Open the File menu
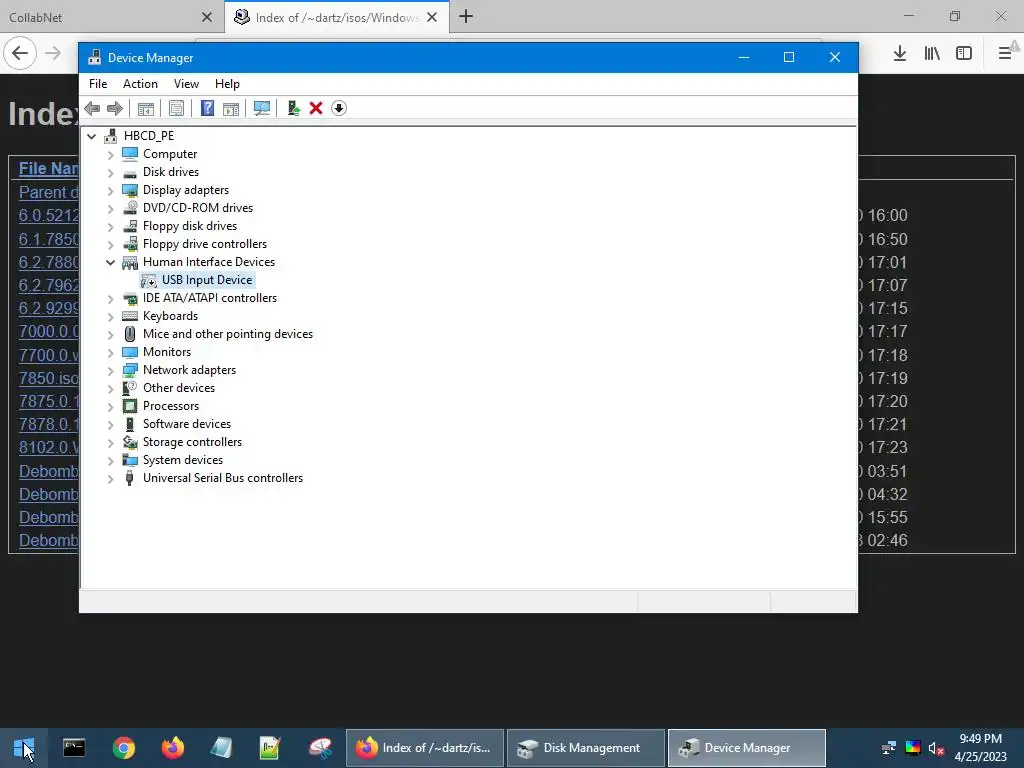The width and height of the screenshot is (1024, 768). pos(98,84)
